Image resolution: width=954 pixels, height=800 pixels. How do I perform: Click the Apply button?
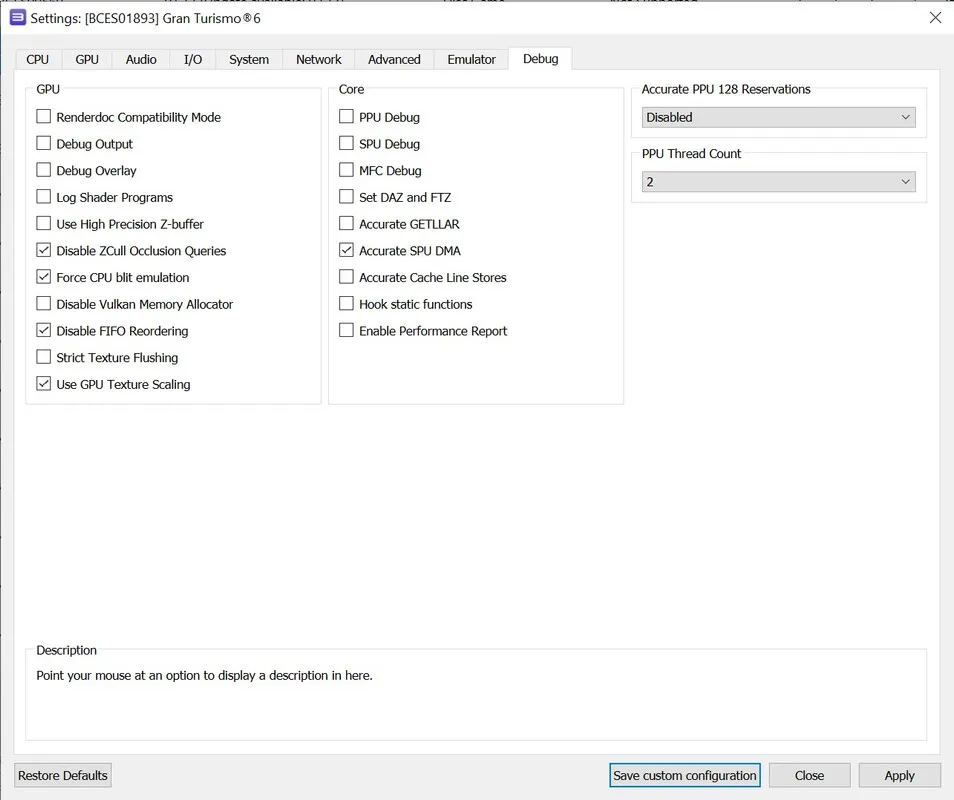click(x=899, y=776)
